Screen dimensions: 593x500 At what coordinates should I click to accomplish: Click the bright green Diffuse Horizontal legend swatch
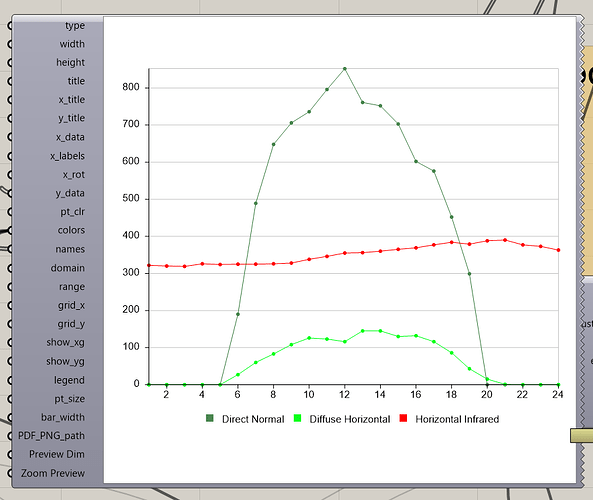click(x=297, y=418)
